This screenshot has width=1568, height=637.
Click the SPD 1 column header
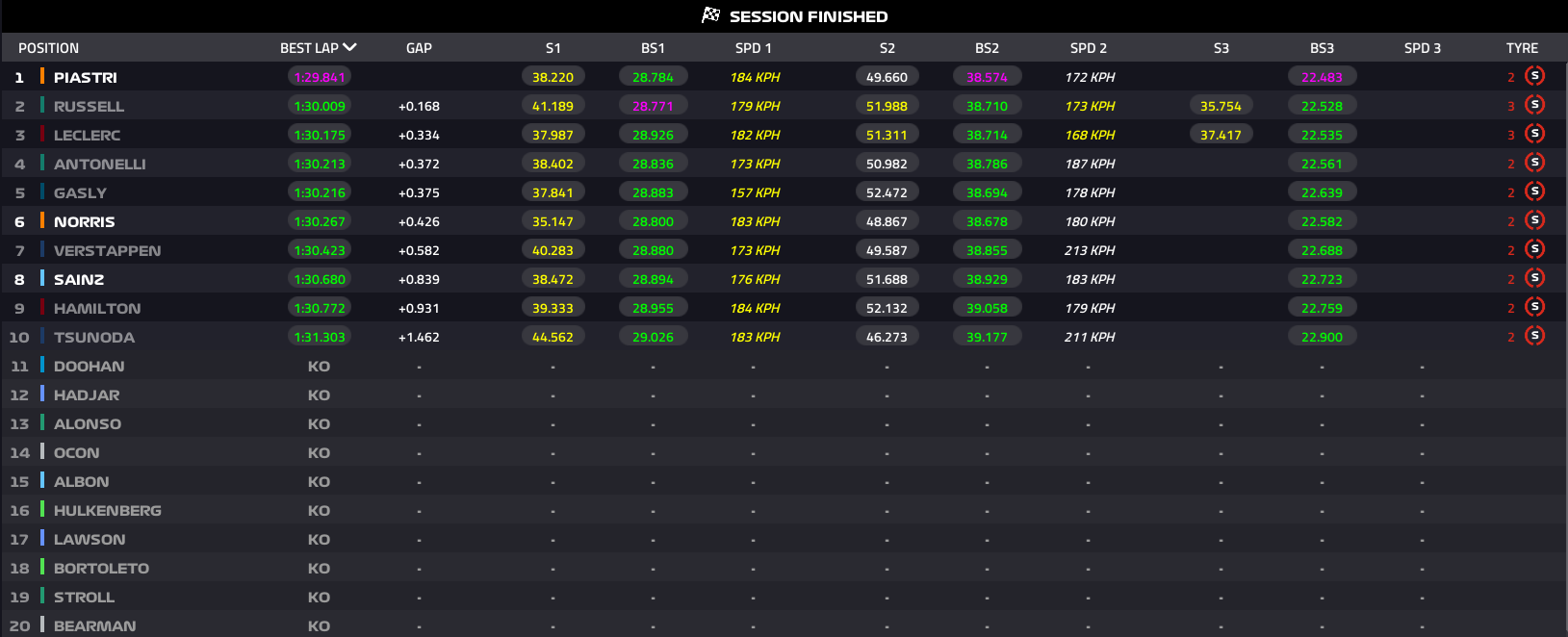pos(753,48)
